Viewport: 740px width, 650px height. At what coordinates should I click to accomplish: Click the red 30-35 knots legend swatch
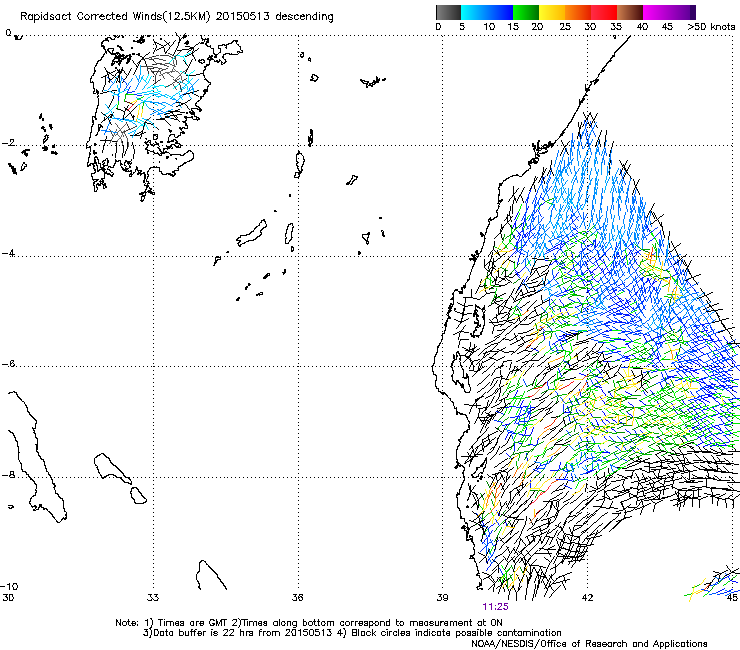point(604,12)
